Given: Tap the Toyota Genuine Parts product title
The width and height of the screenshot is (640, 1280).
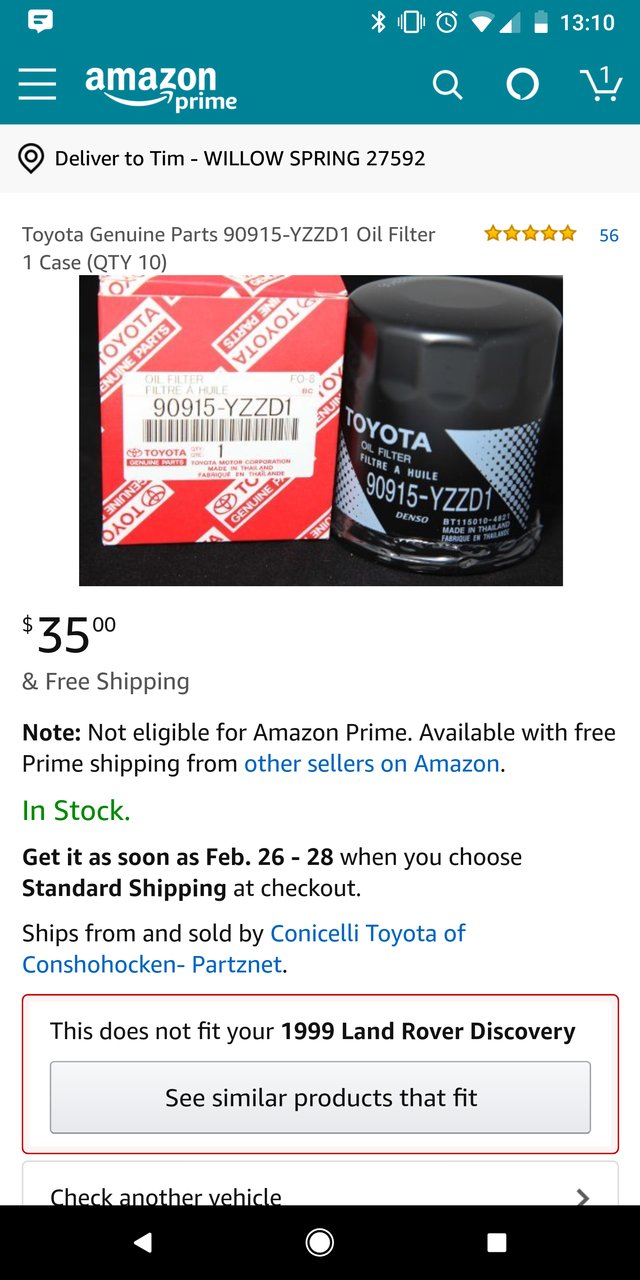Looking at the screenshot, I should click(229, 248).
